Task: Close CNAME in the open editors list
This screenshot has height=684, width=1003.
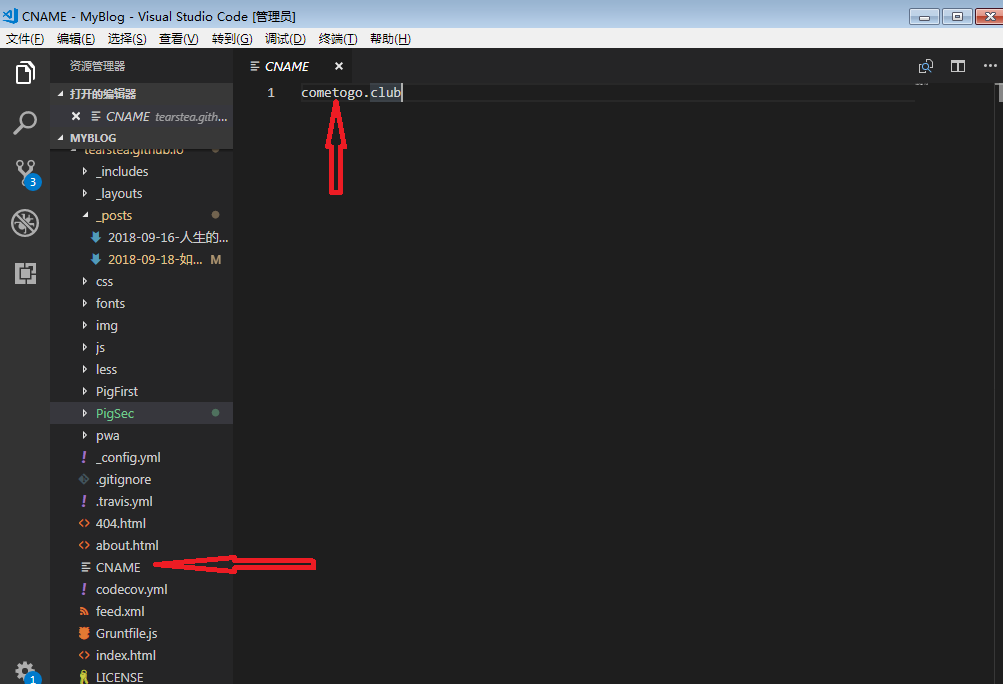Action: [x=76, y=116]
